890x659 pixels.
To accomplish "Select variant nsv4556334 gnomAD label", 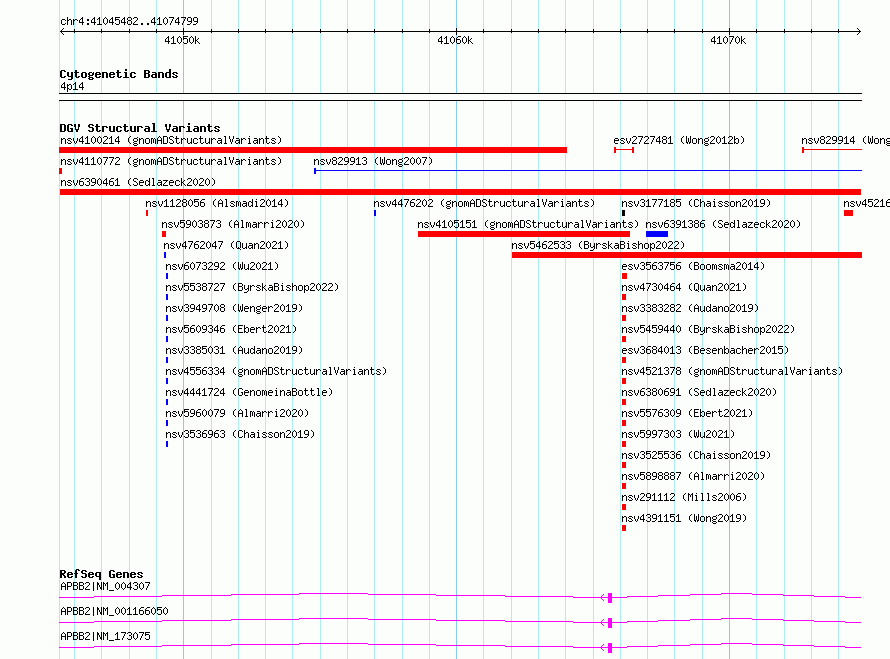I will pyautogui.click(x=276, y=371).
